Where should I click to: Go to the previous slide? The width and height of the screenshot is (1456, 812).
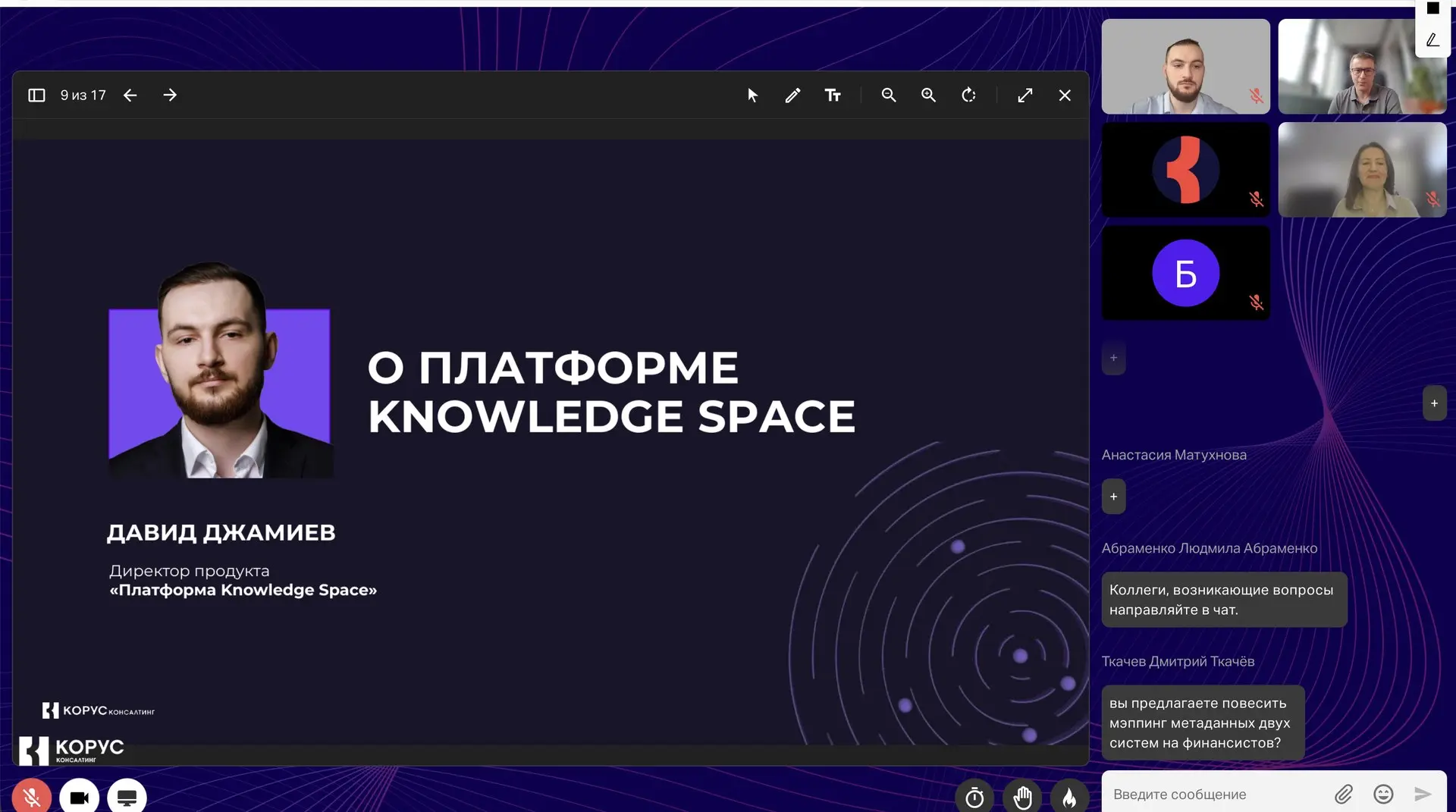point(130,95)
